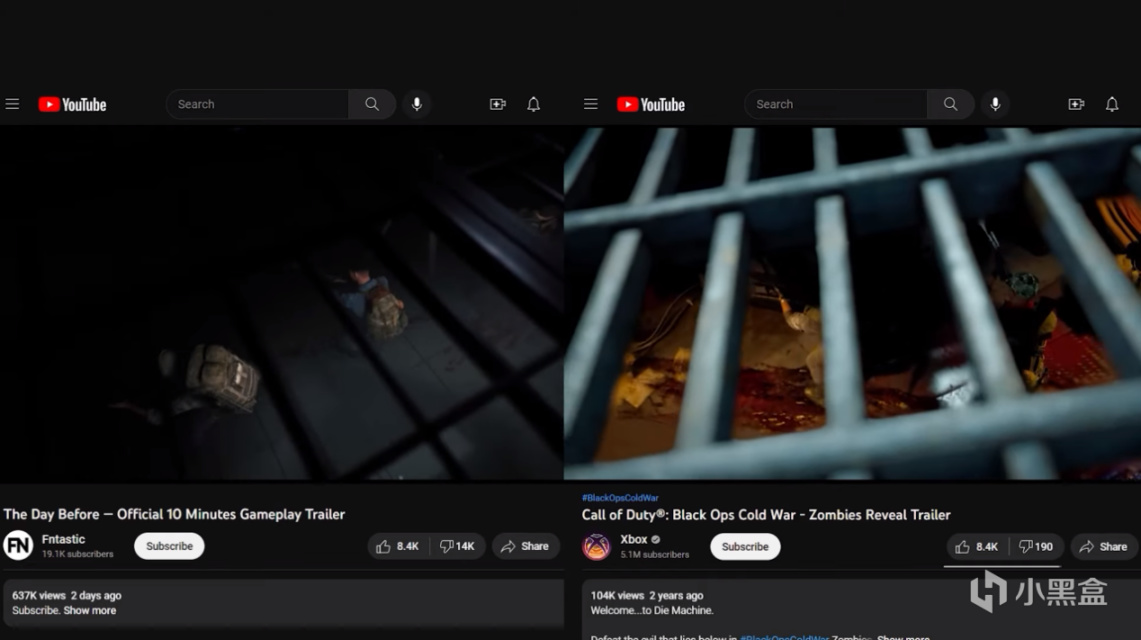This screenshot has height=640, width=1141.
Task: Open the Fntastic channel avatar
Action: [18, 545]
